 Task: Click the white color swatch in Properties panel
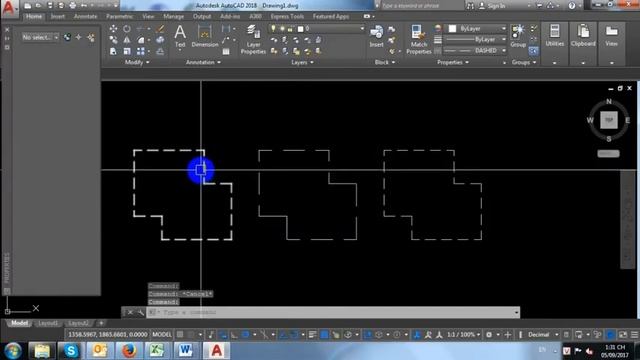tap(452, 29)
